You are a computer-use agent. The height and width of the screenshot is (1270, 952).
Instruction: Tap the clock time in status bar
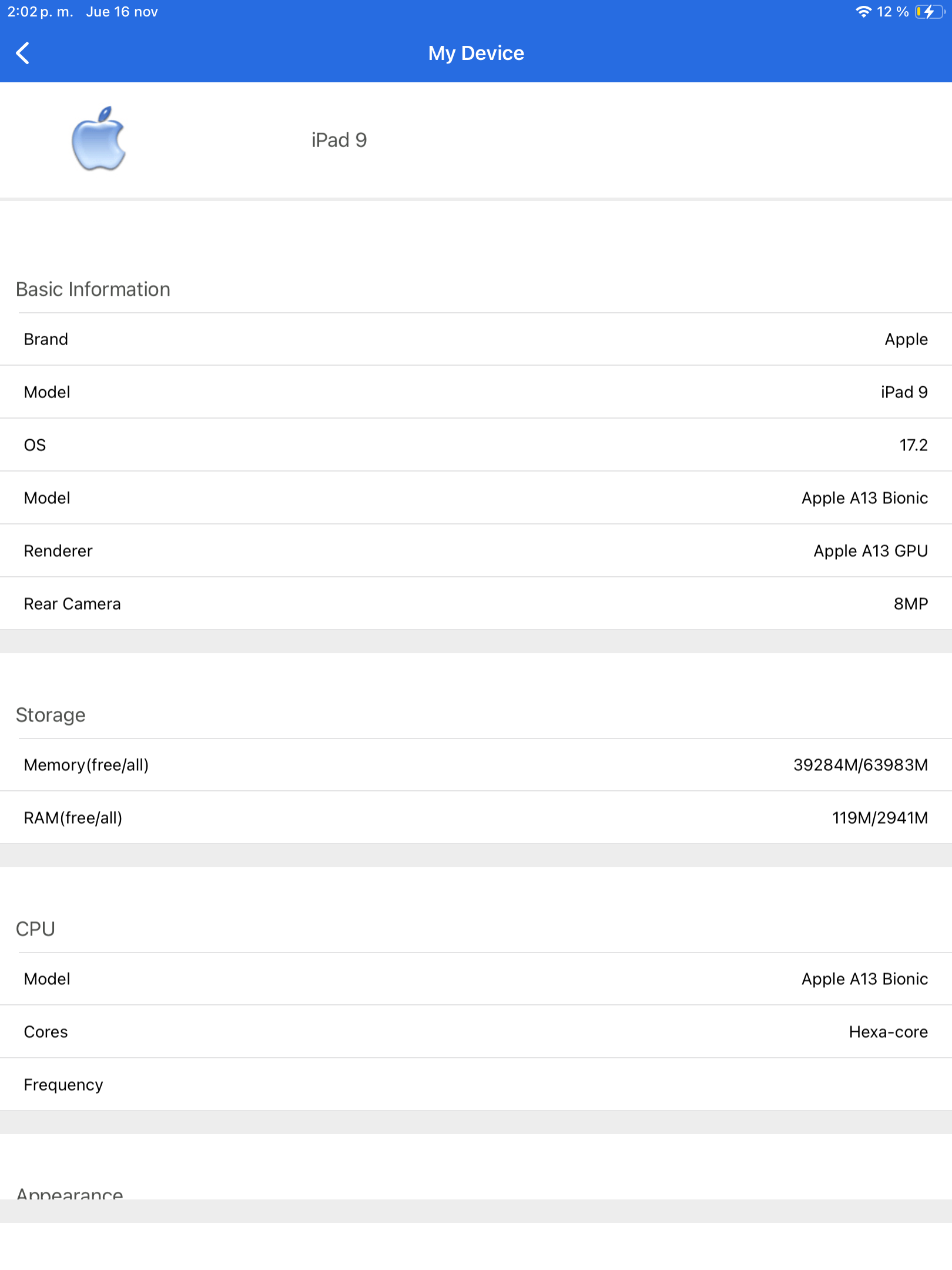[40, 12]
